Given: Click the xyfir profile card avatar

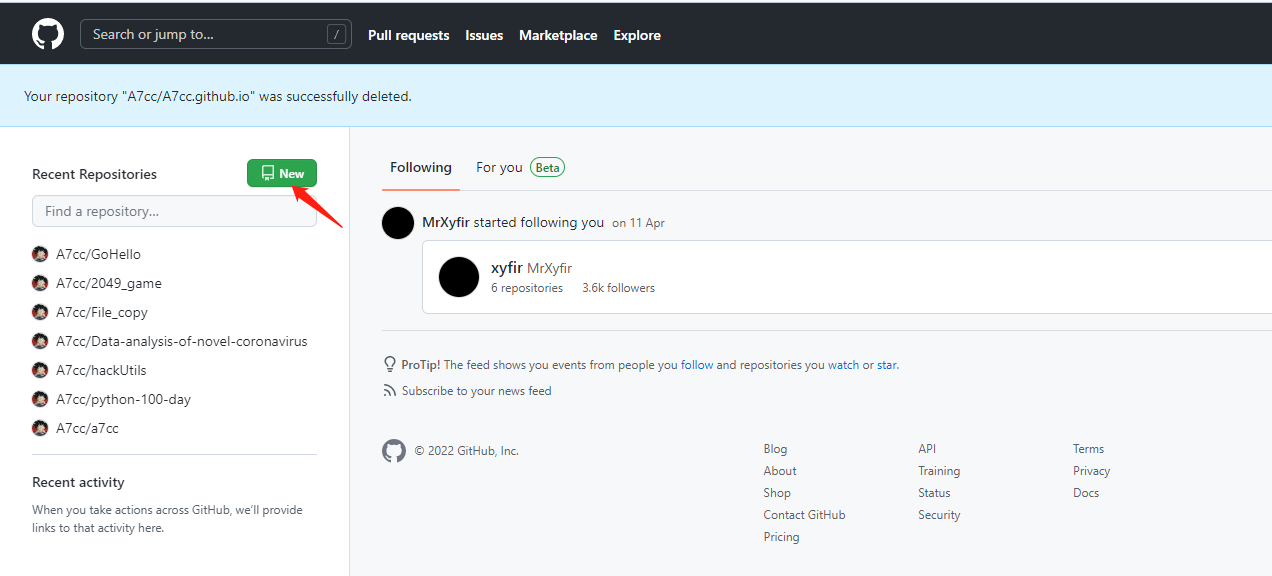Looking at the screenshot, I should point(459,277).
